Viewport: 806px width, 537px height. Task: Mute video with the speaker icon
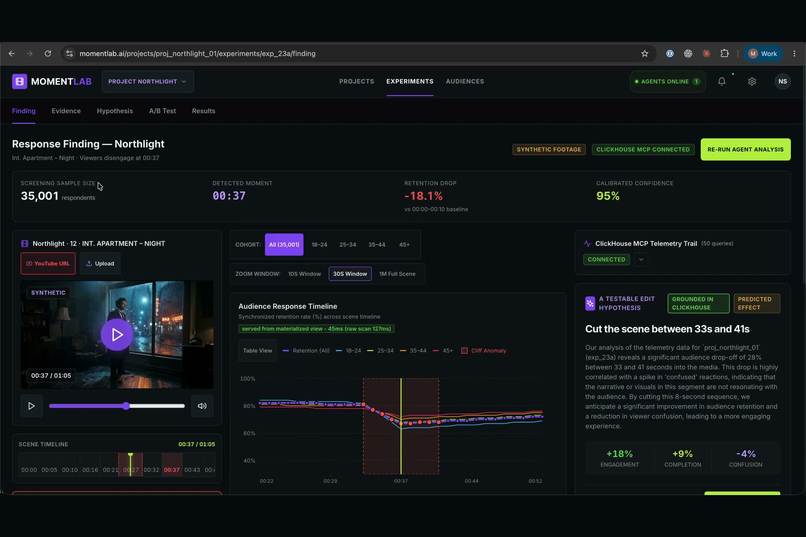pos(202,406)
